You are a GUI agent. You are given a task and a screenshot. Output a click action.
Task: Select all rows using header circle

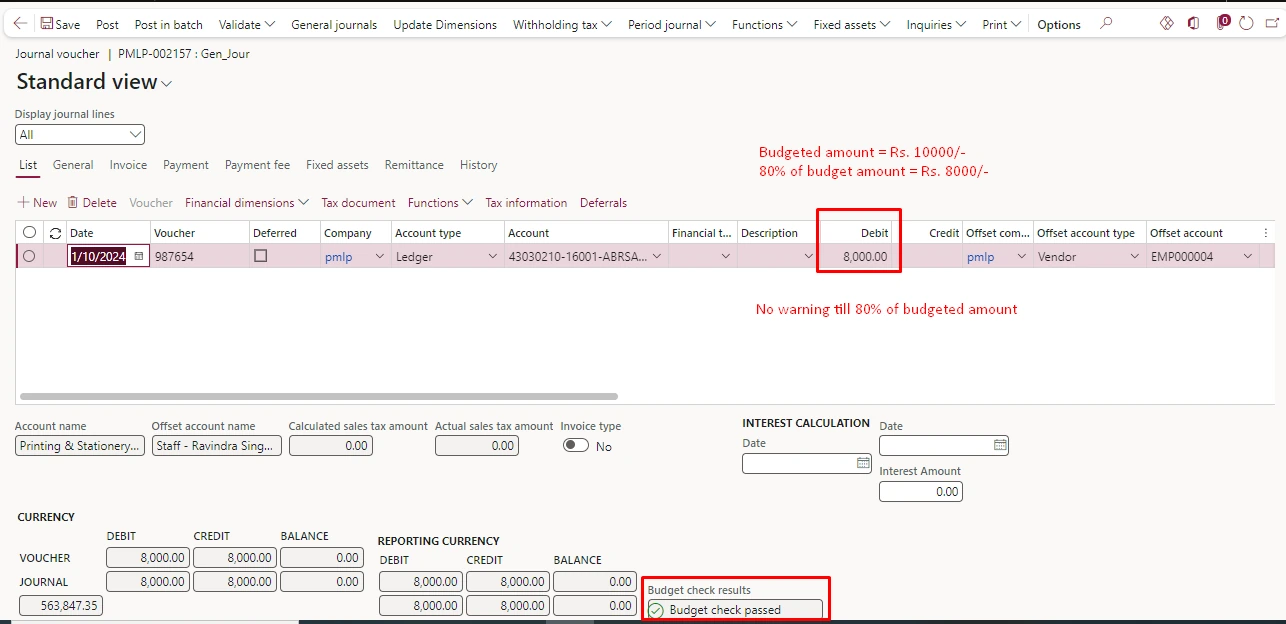pos(29,233)
